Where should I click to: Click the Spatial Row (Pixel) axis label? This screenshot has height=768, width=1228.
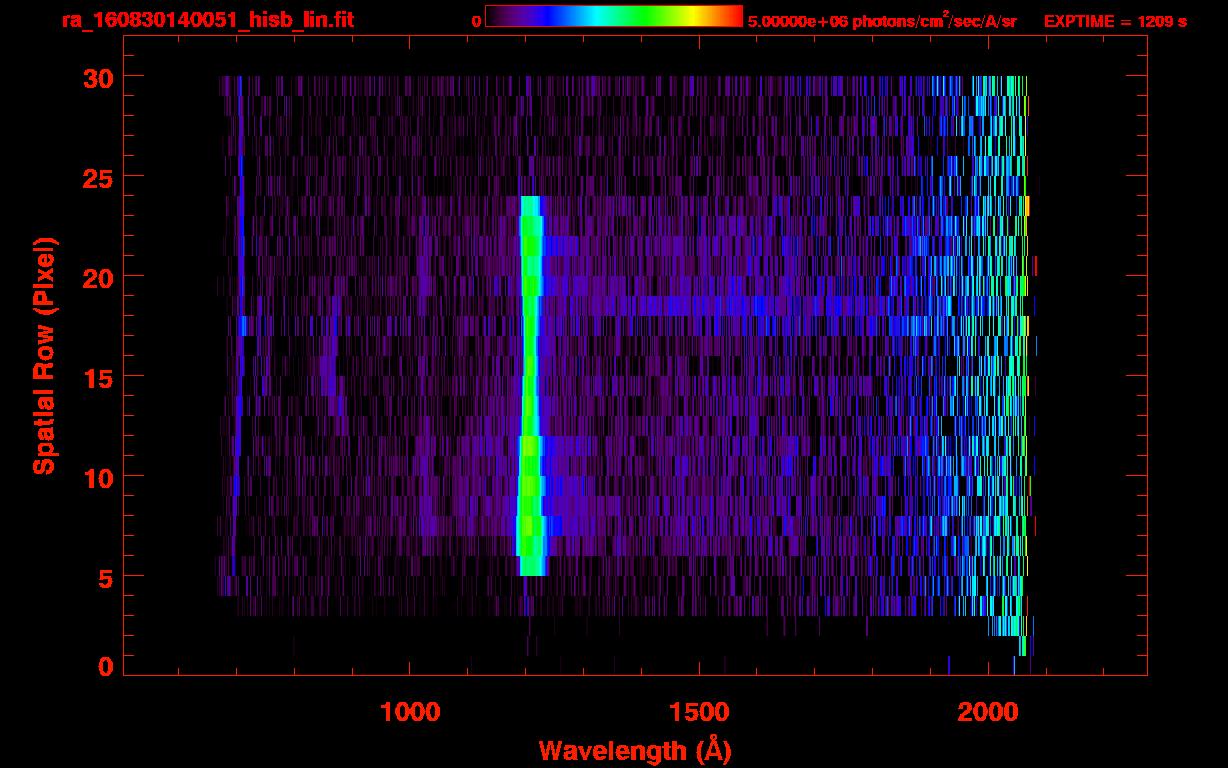[44, 357]
